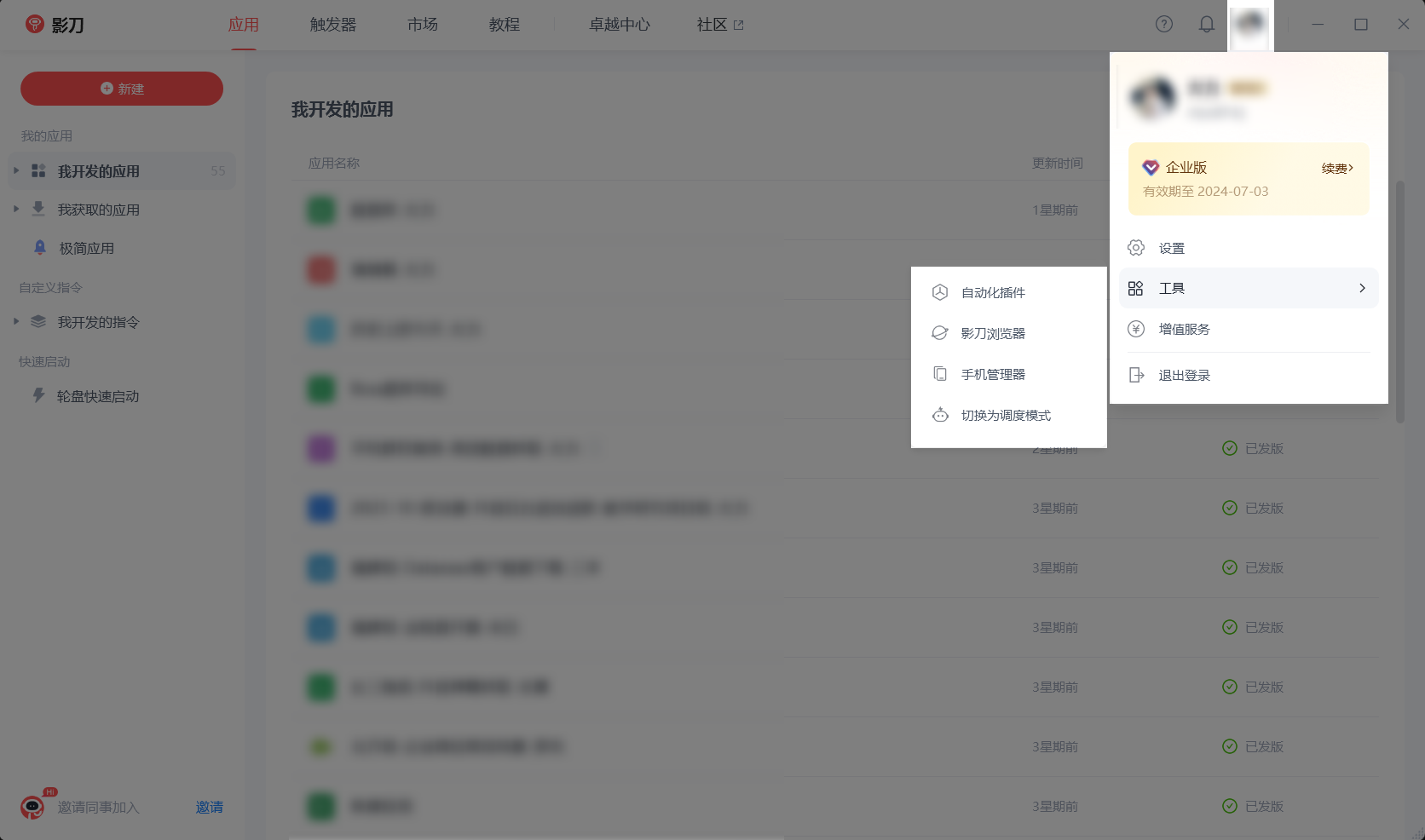Open the 市场 tab
Viewport: 1425px width, 840px height.
click(x=423, y=25)
